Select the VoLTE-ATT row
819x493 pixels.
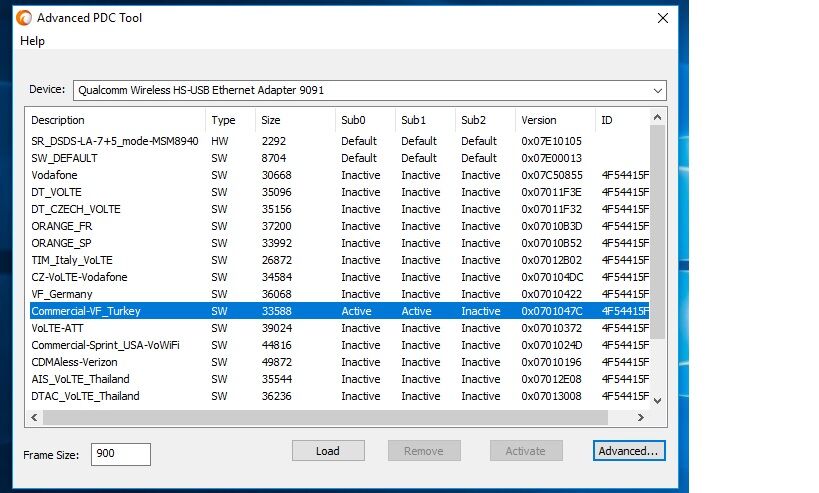tap(339, 328)
